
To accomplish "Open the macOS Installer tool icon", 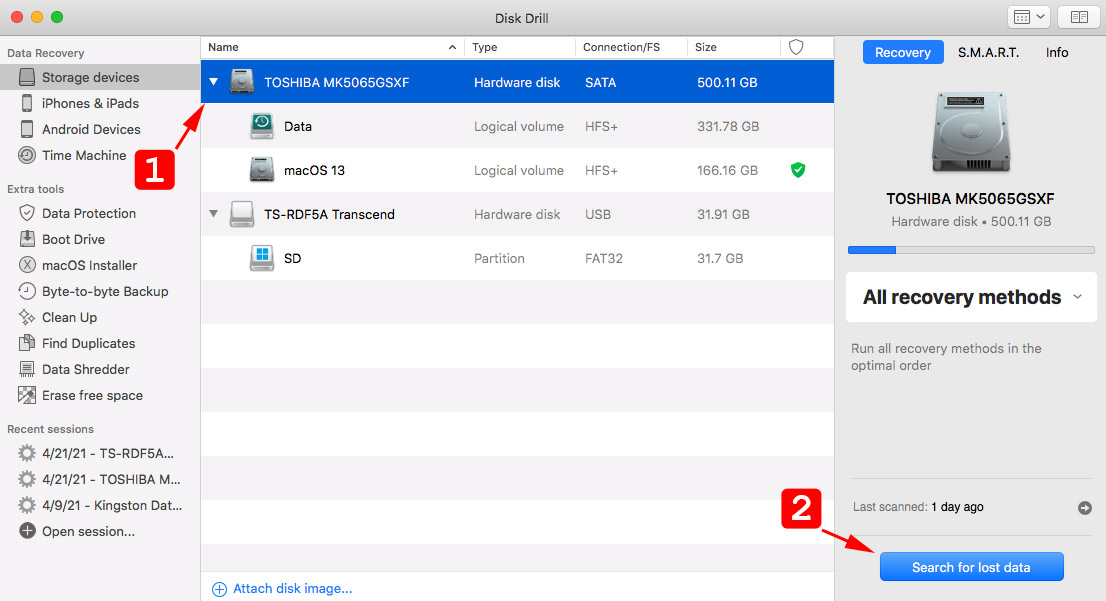I will pos(27,265).
